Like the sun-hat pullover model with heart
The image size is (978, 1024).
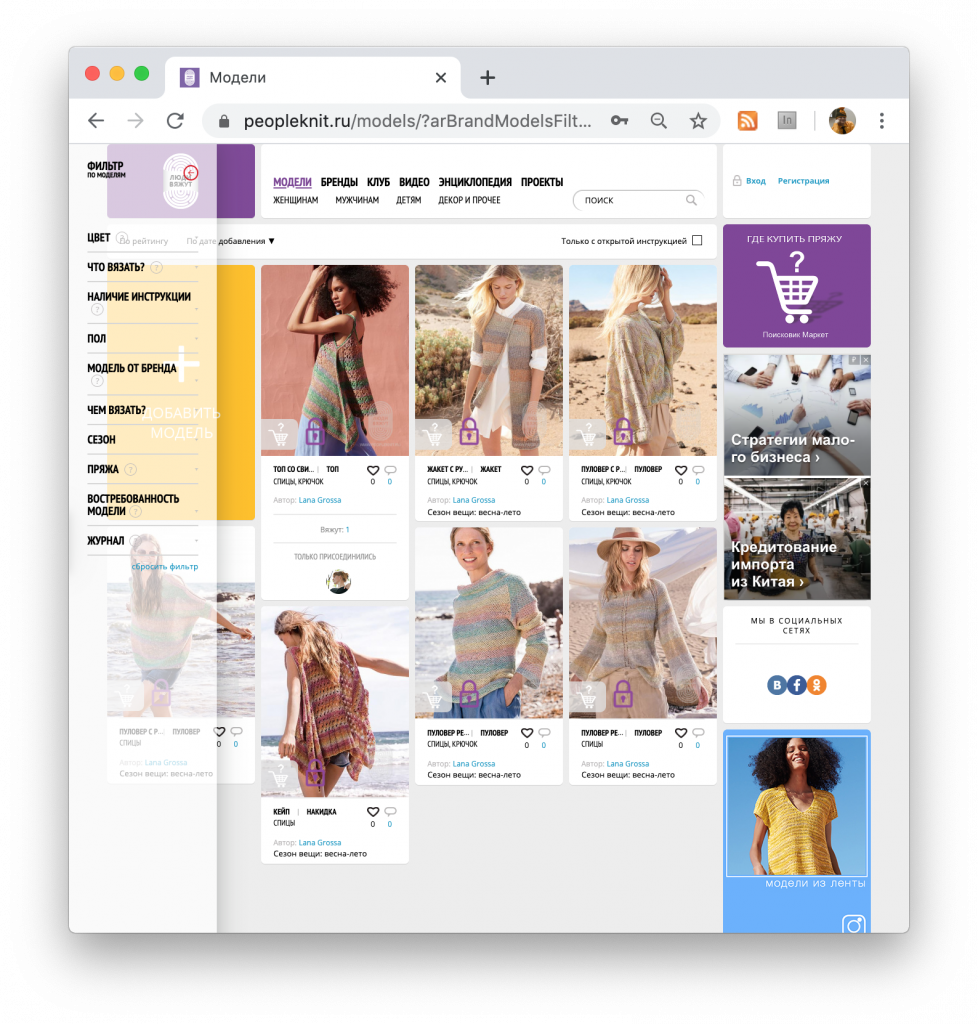[x=681, y=733]
